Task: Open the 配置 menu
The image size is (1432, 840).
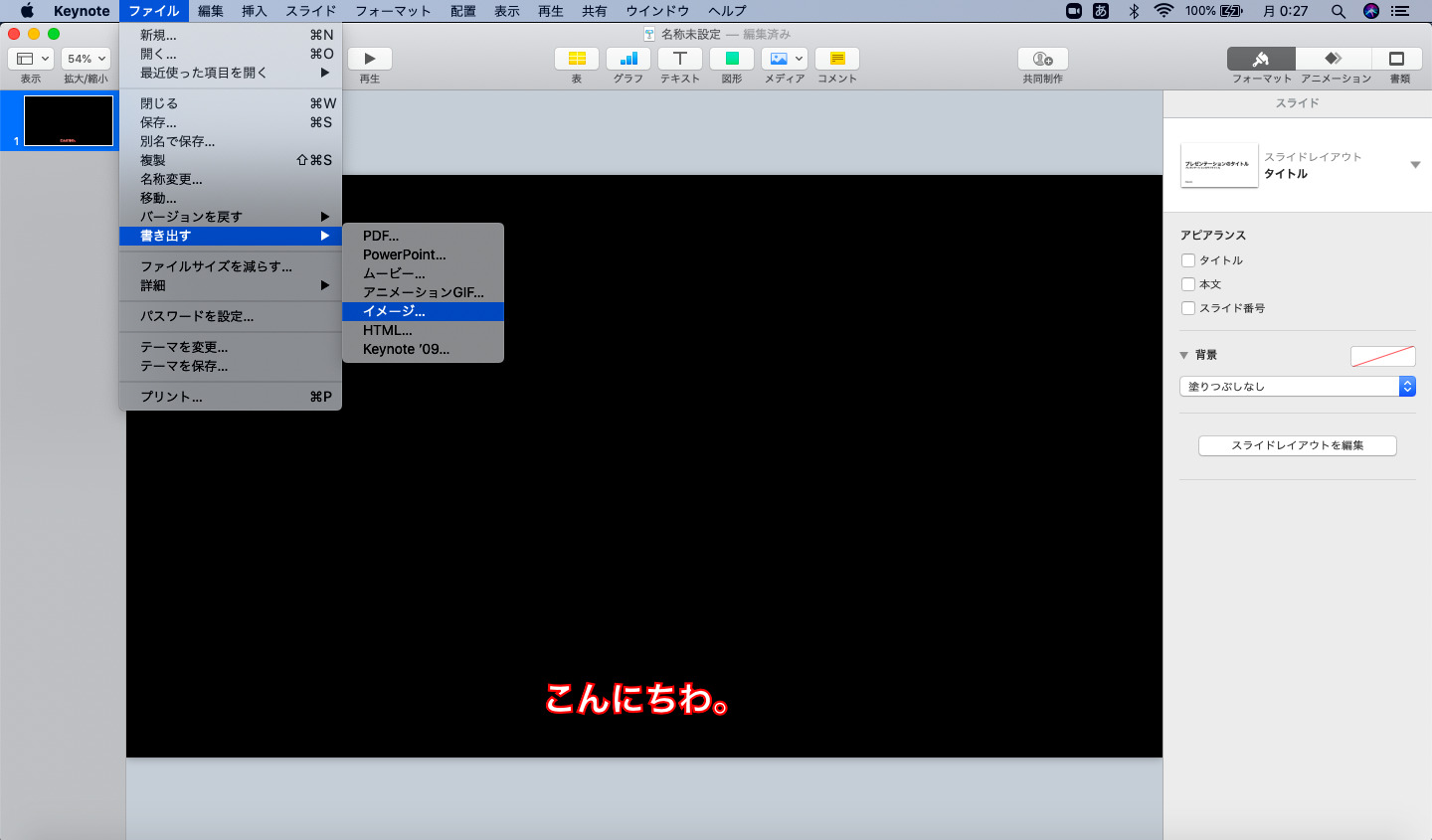Action: tap(463, 11)
